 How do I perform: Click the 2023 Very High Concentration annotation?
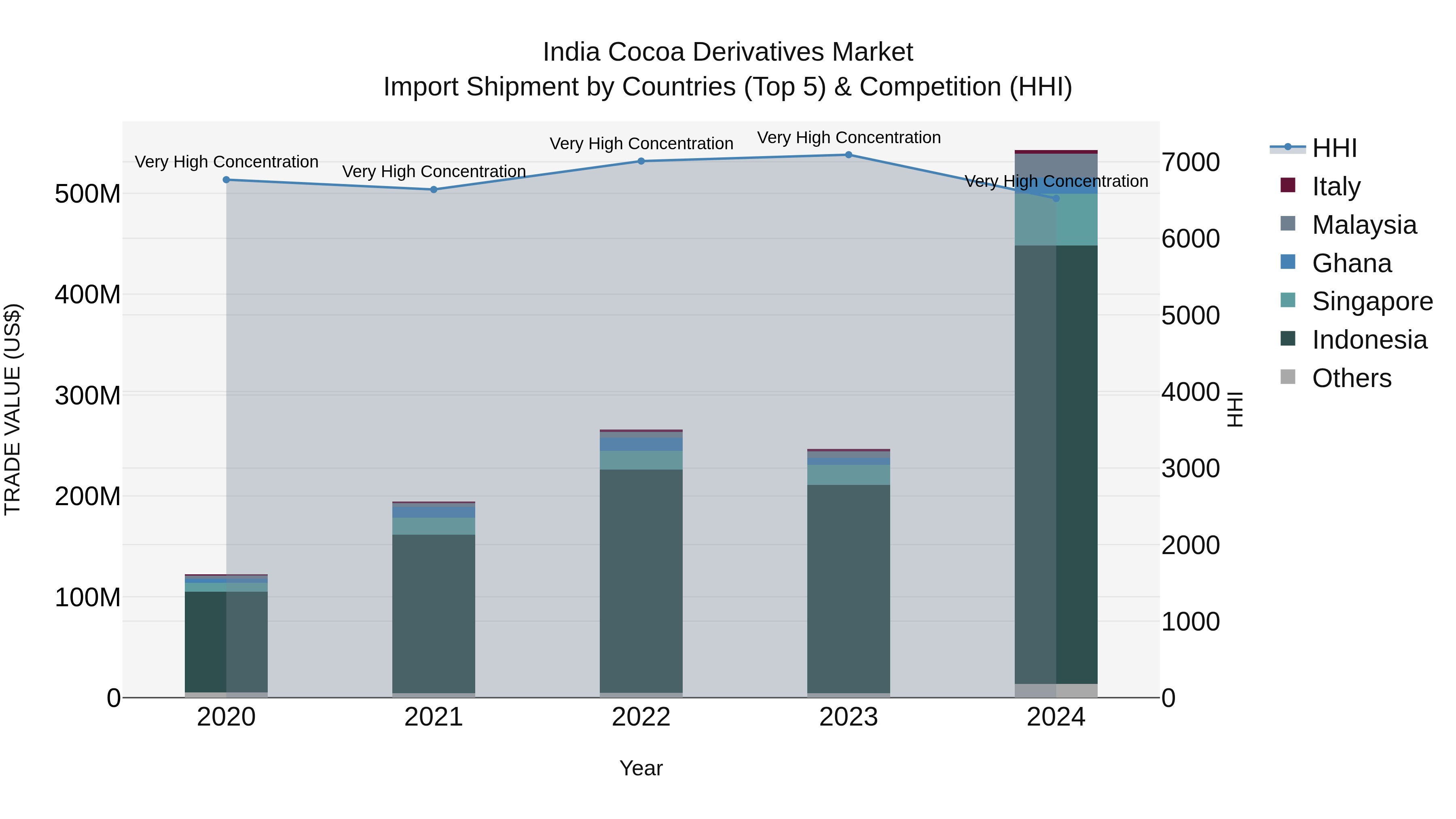tap(849, 138)
